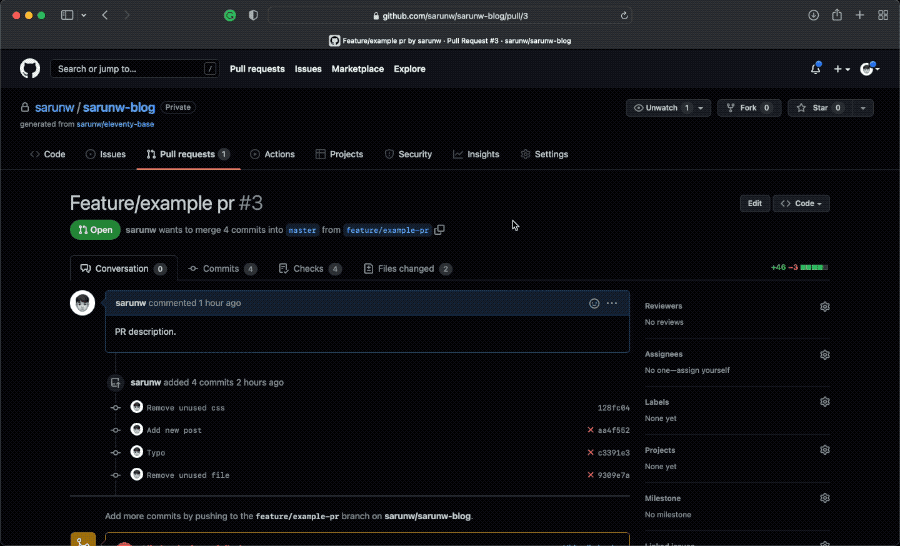900x546 pixels.
Task: Switch to Commits PR tab
Action: (223, 269)
